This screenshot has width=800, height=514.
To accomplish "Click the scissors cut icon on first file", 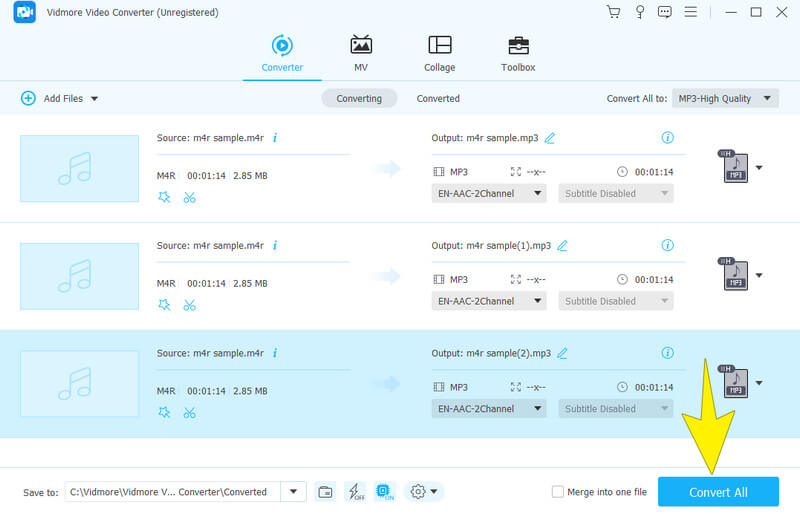I will click(x=189, y=197).
